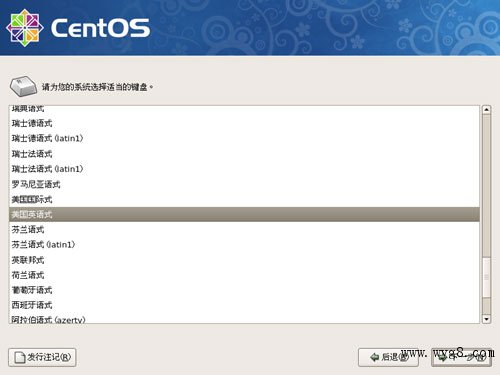Go back with the 后退 button
500x375 pixels.
[x=388, y=357]
